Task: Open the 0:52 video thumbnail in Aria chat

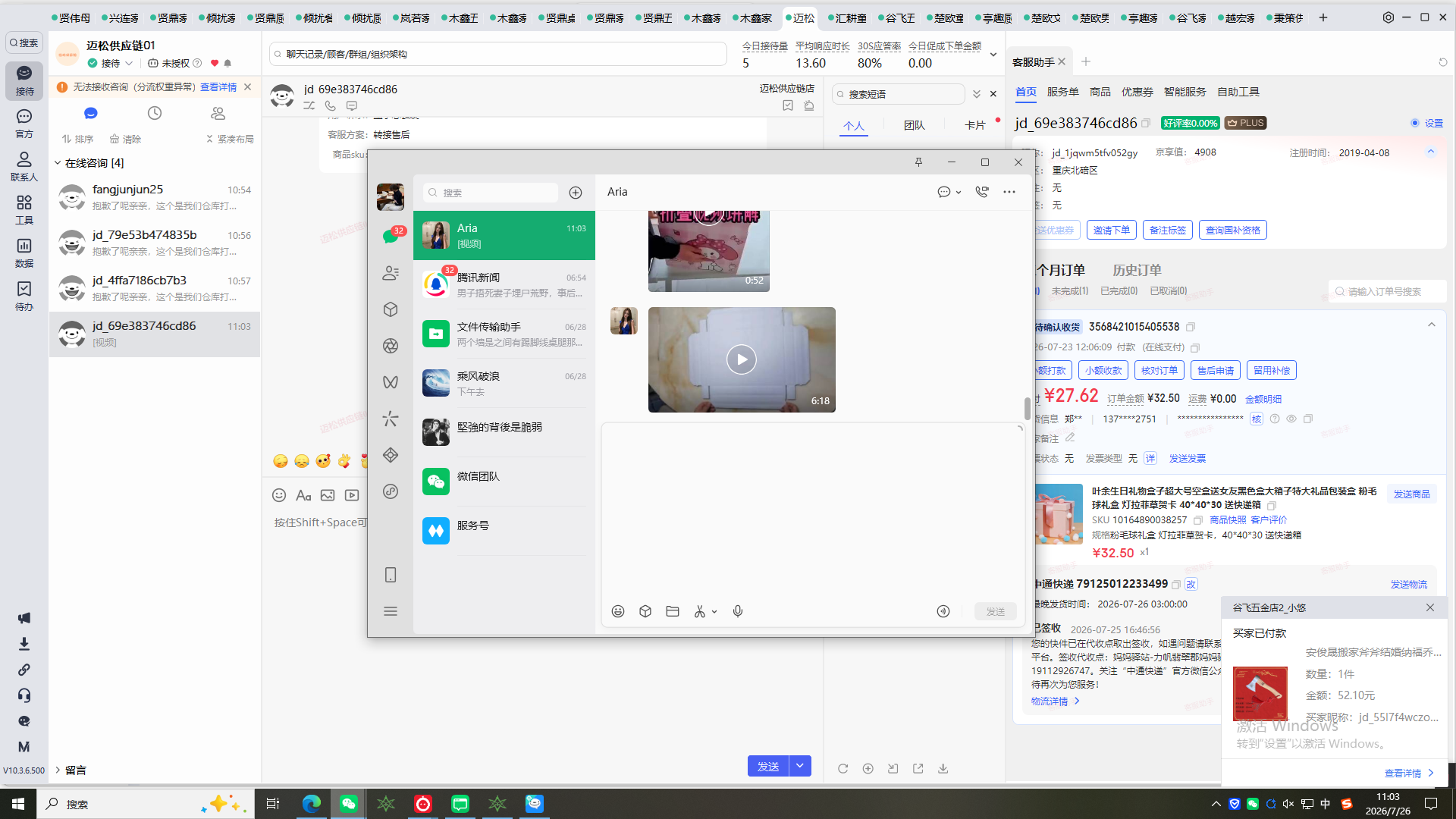Action: (x=708, y=251)
